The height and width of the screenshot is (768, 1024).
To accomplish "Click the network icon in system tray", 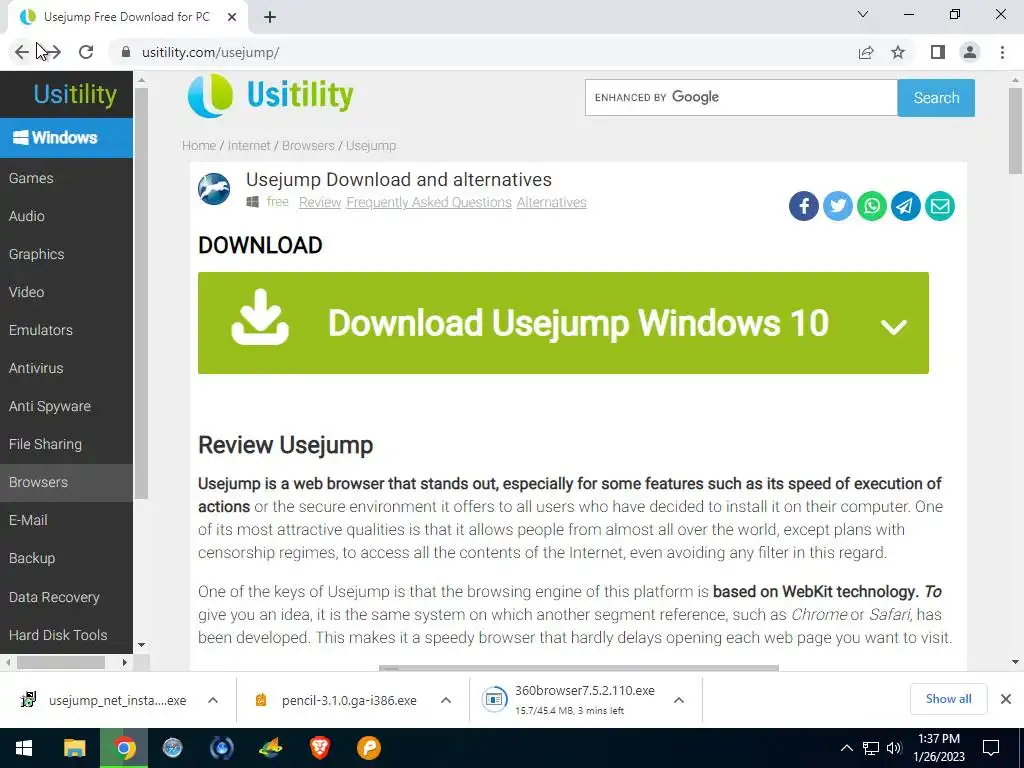I will (x=871, y=748).
